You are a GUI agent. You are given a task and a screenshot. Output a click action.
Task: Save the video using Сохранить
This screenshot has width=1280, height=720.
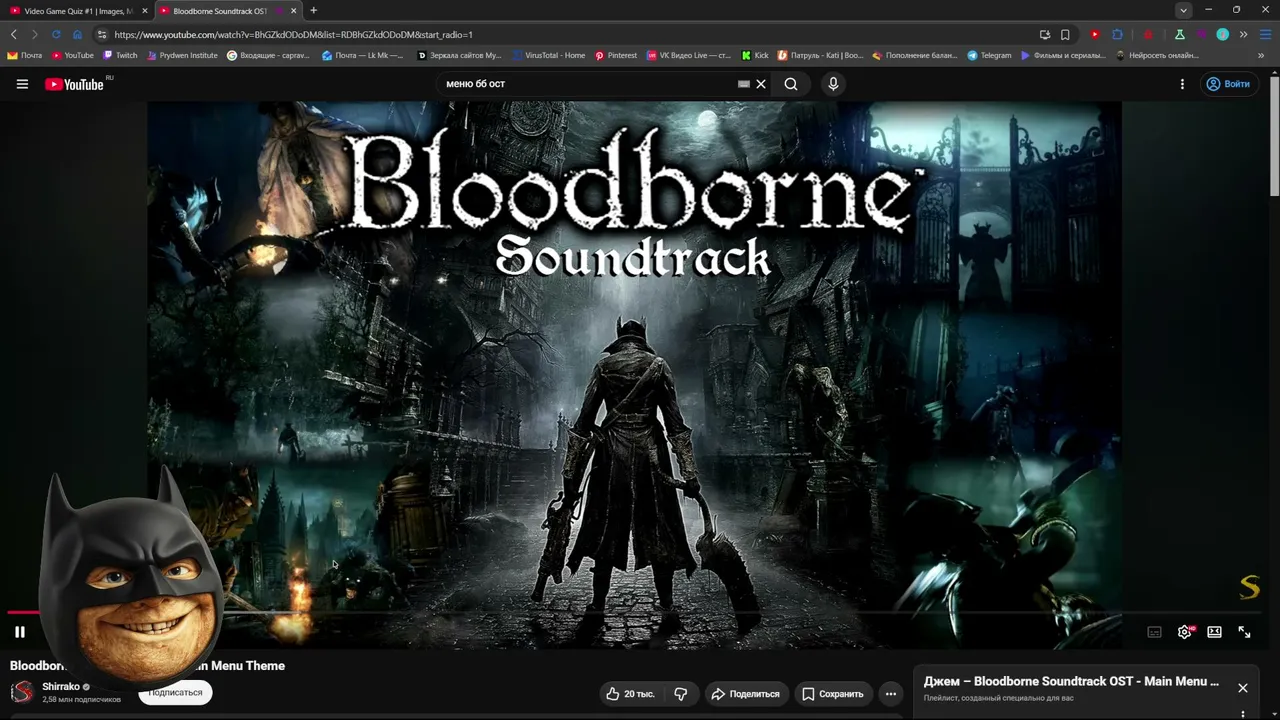pos(832,694)
